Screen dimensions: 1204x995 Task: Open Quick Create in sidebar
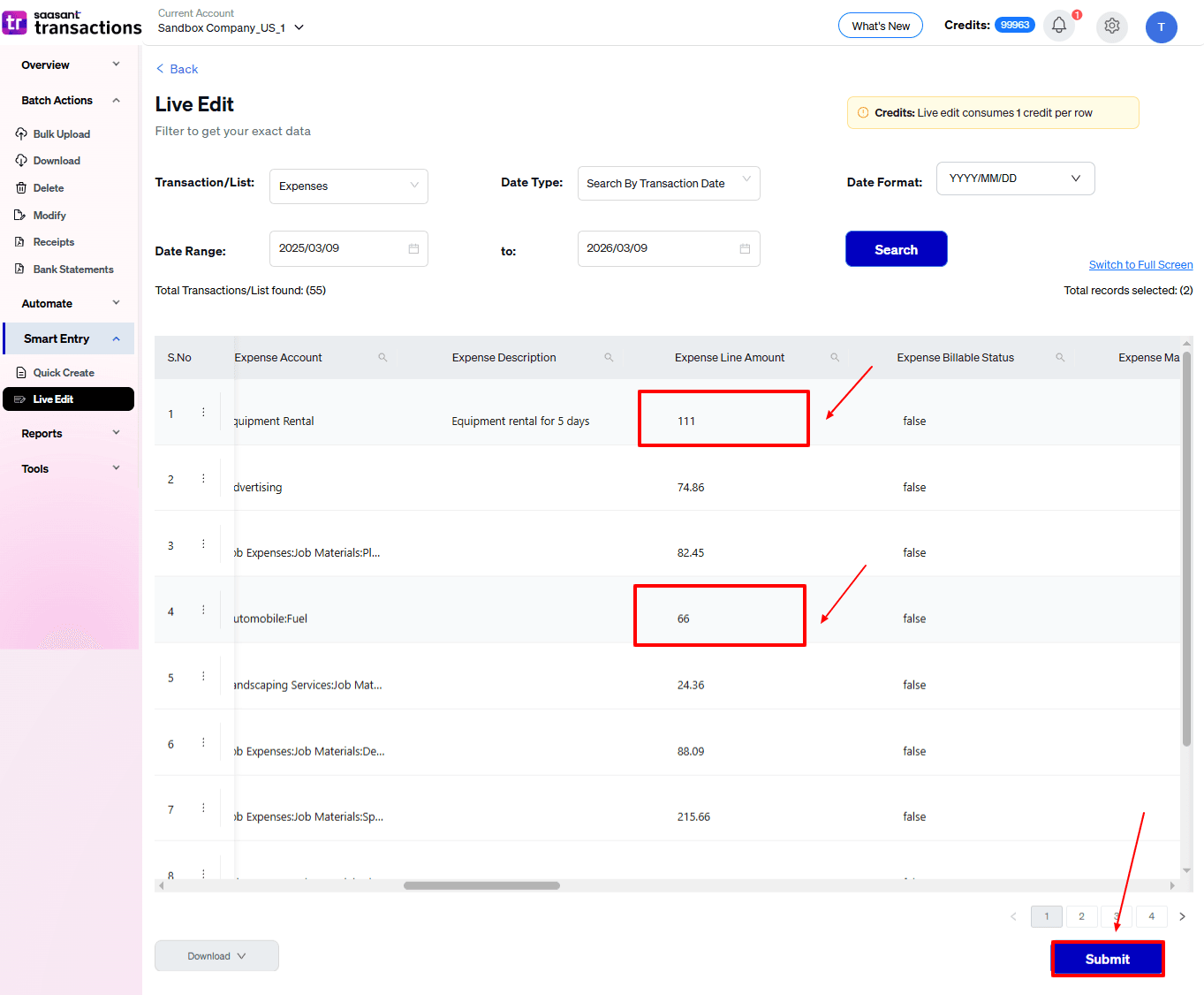tap(64, 373)
